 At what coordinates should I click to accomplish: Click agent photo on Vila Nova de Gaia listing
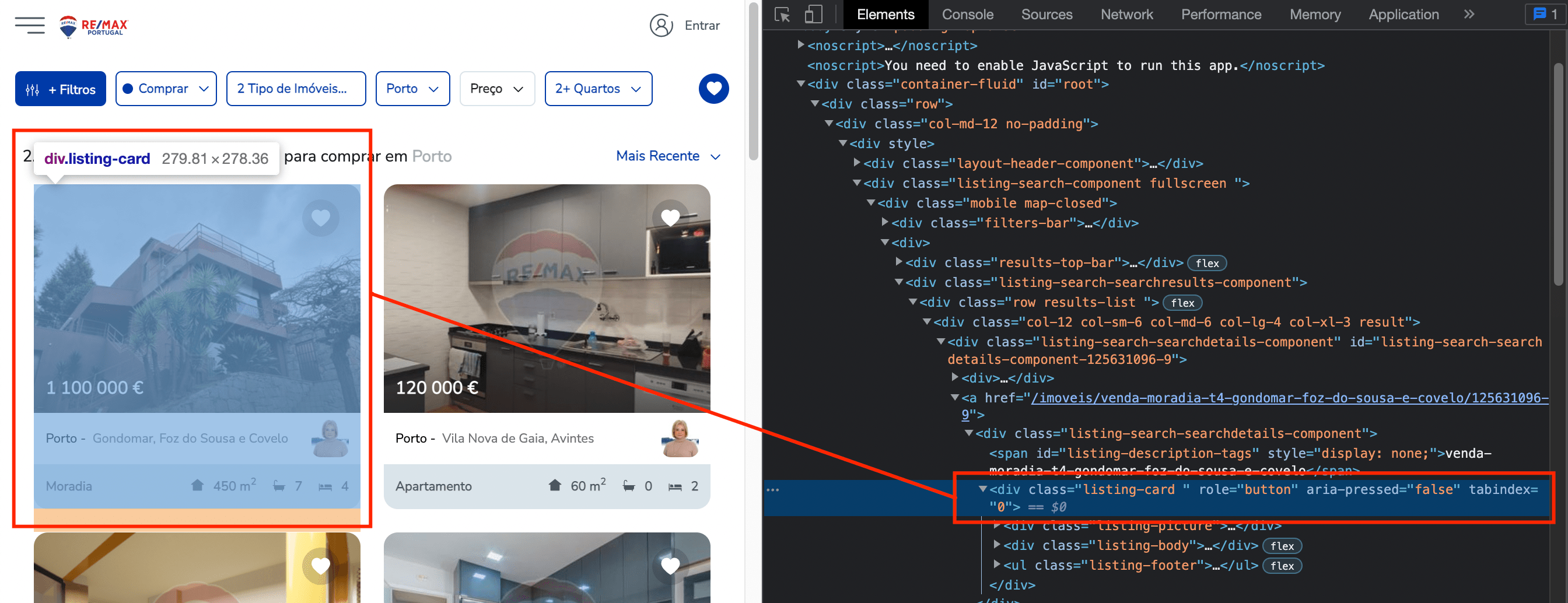click(680, 438)
